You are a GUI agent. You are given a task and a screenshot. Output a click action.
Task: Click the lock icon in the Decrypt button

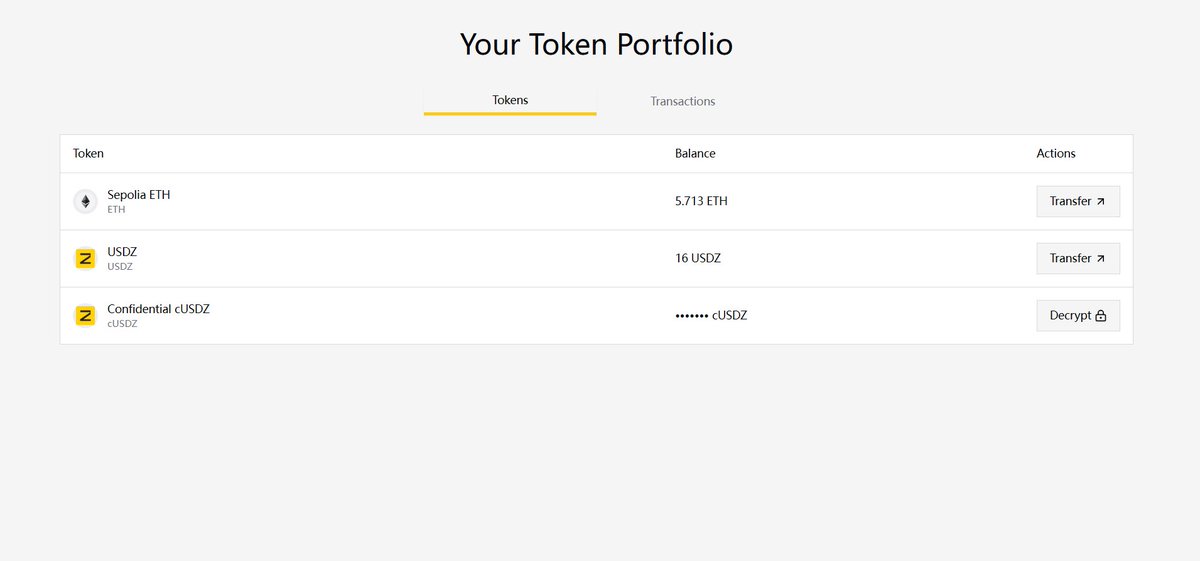[x=1101, y=316]
